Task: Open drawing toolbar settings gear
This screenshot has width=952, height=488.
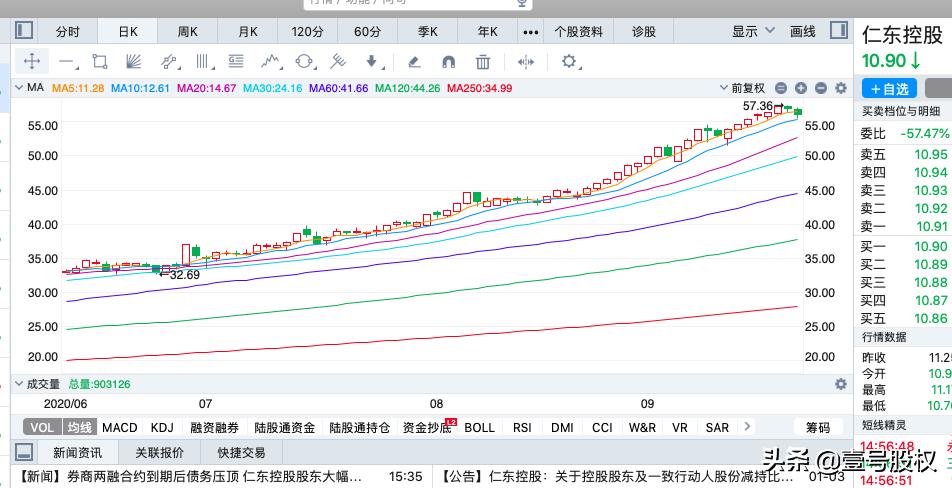Action: coord(569,61)
